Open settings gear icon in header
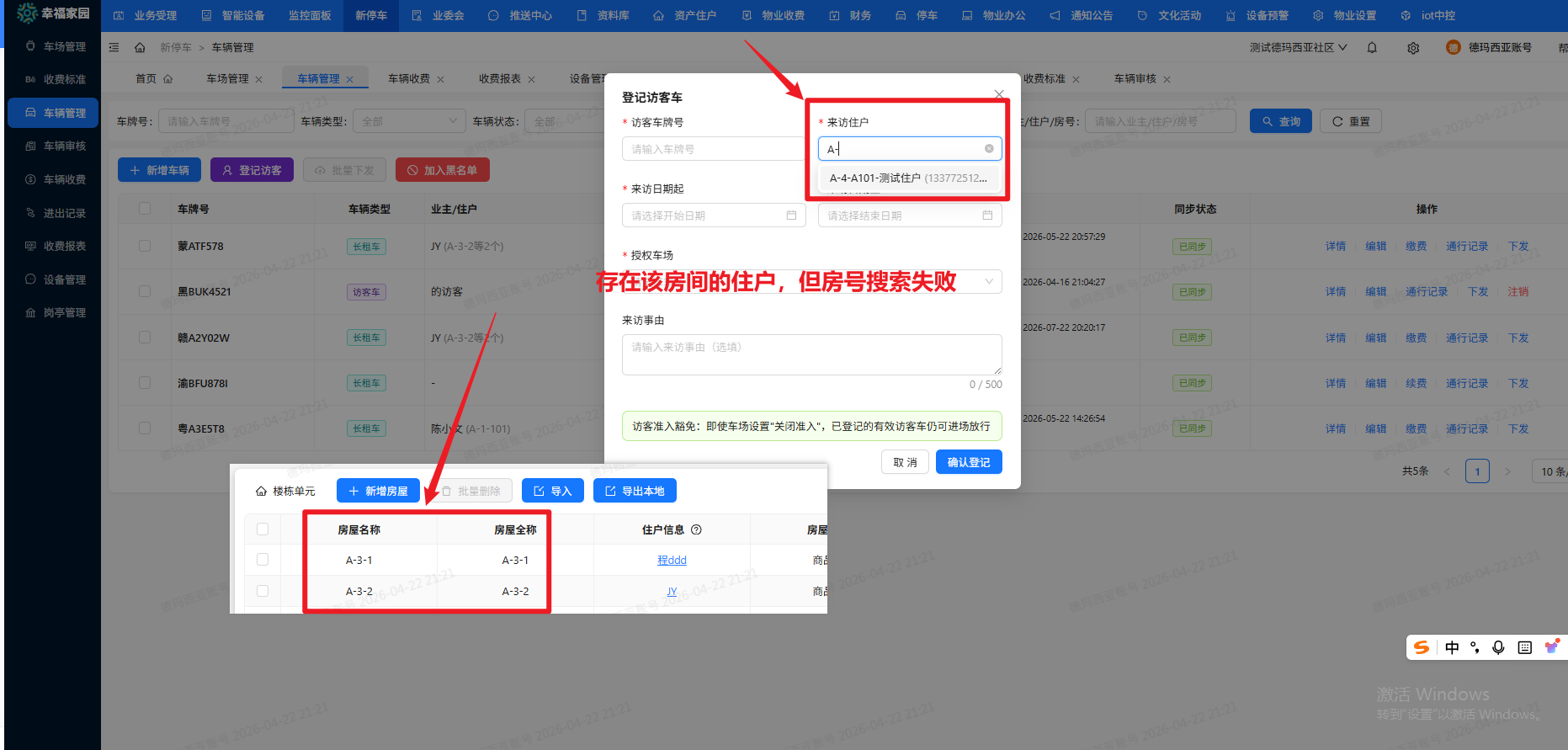This screenshot has height=750, width=1568. pyautogui.click(x=1413, y=48)
